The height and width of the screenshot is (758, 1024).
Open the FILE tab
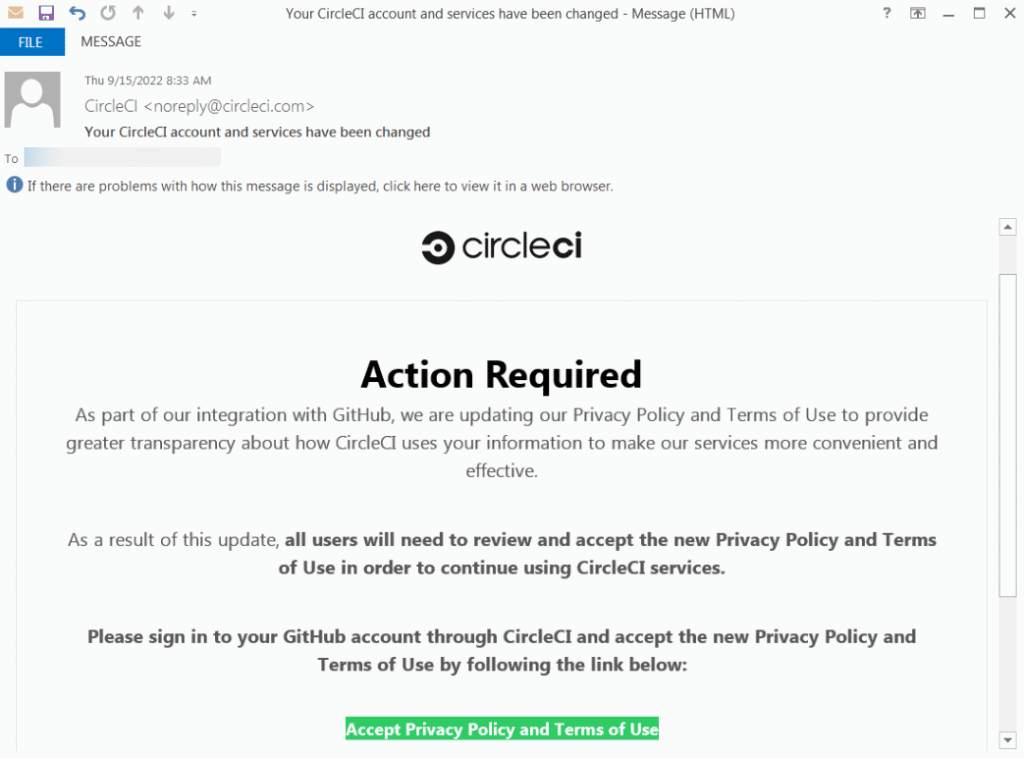tap(32, 42)
